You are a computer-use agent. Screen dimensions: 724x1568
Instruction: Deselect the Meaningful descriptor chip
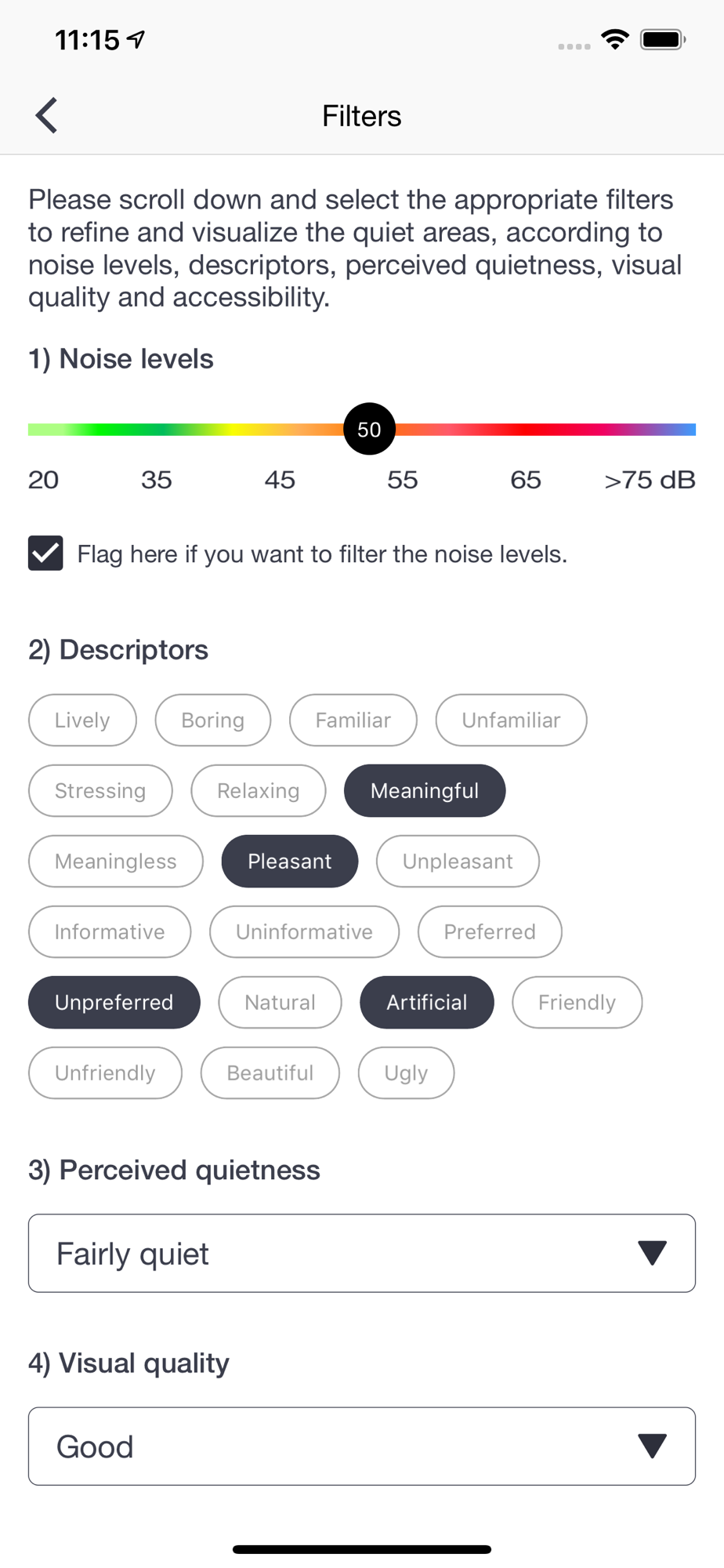(425, 790)
